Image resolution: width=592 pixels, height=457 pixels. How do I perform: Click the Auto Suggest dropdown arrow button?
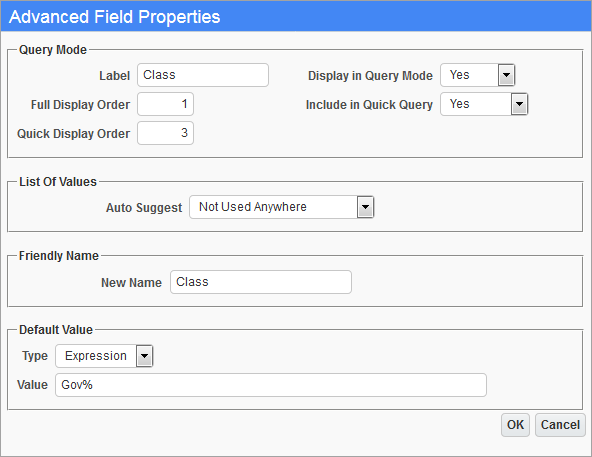point(365,207)
